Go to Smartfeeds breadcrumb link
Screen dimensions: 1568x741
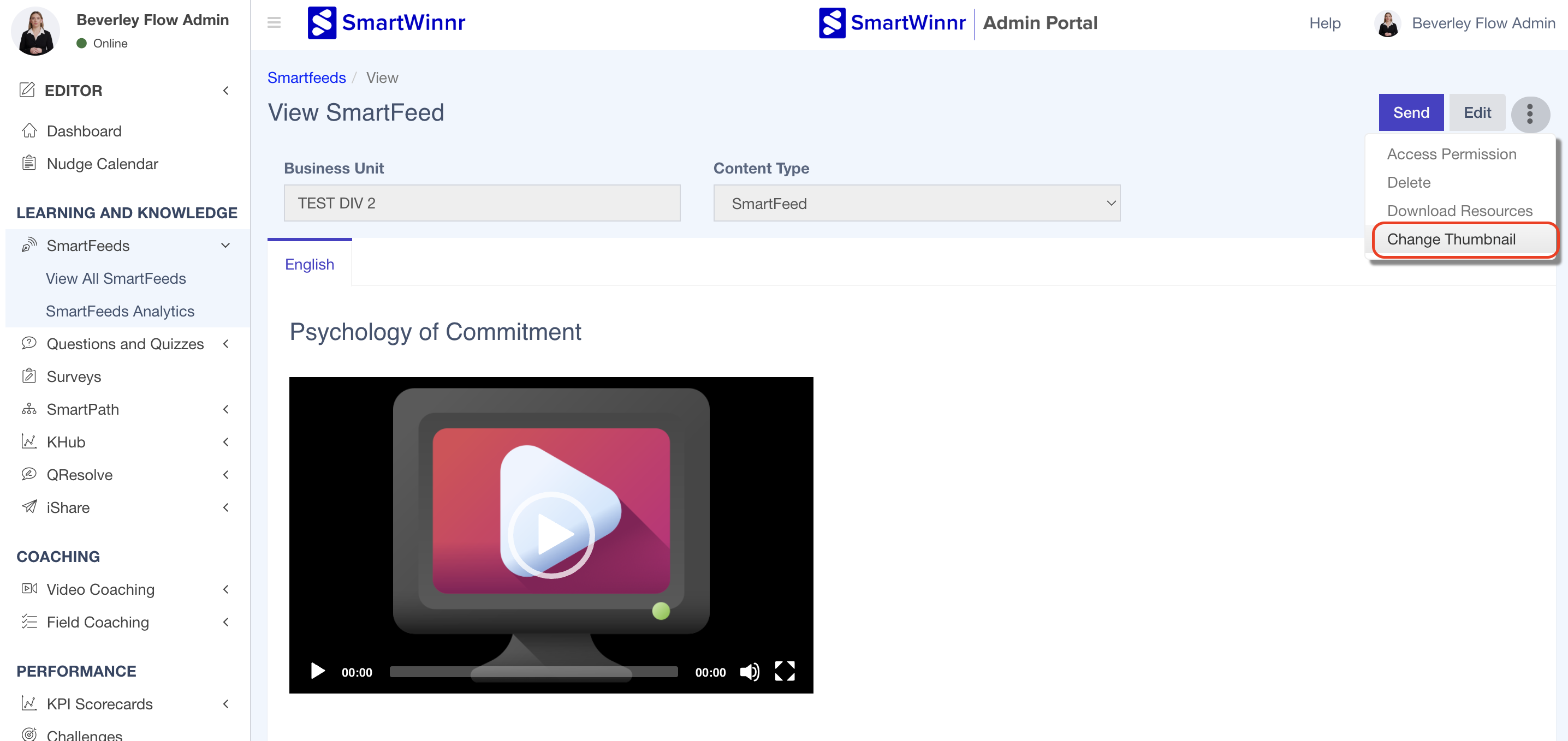tap(306, 78)
